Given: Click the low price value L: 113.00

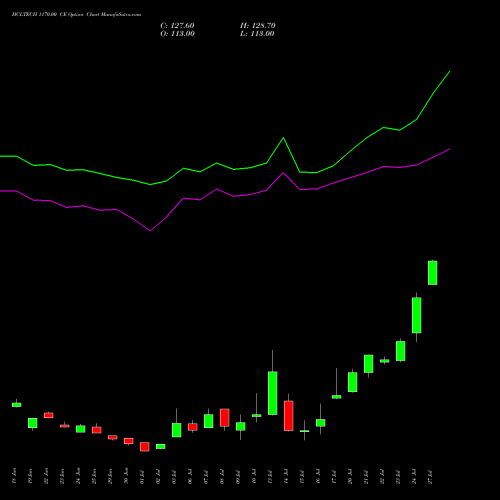Looking at the screenshot, I should [257, 34].
